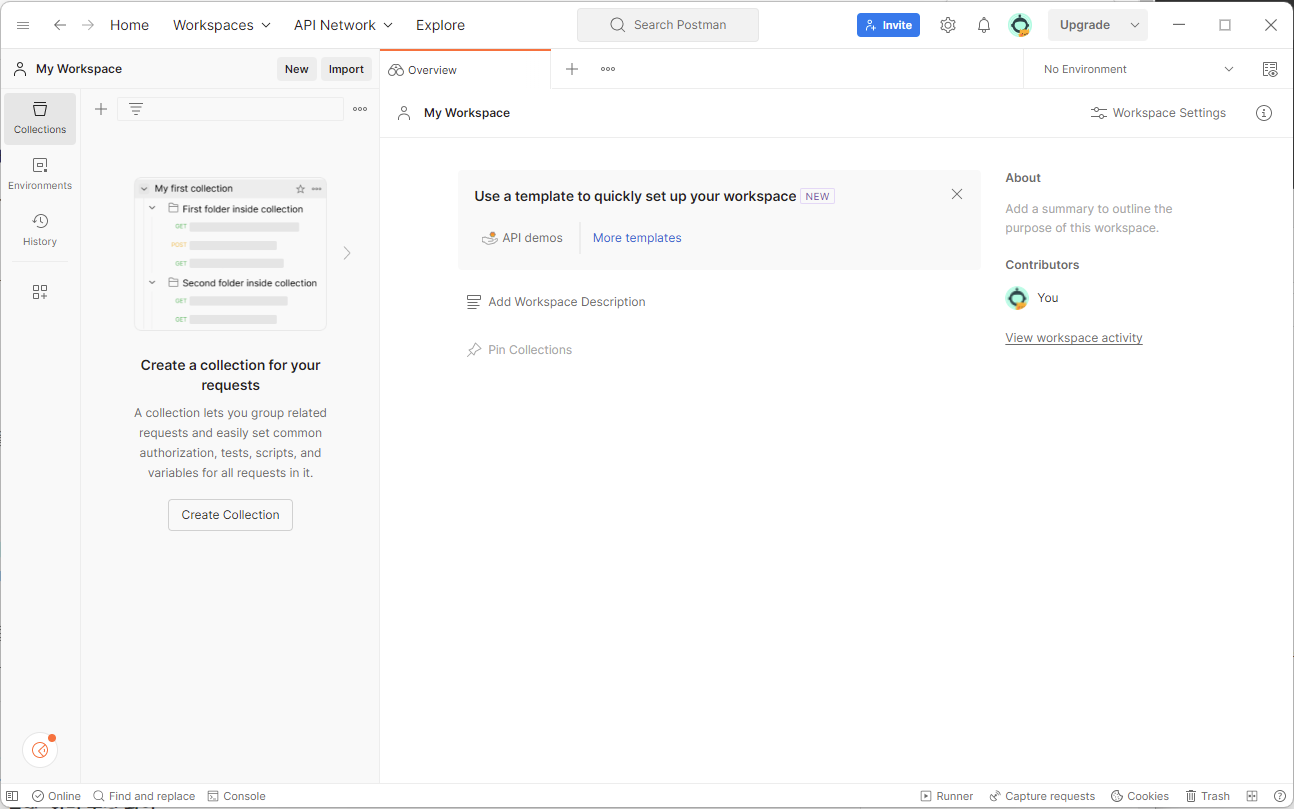
Task: Choose the API demos template
Action: click(x=522, y=238)
